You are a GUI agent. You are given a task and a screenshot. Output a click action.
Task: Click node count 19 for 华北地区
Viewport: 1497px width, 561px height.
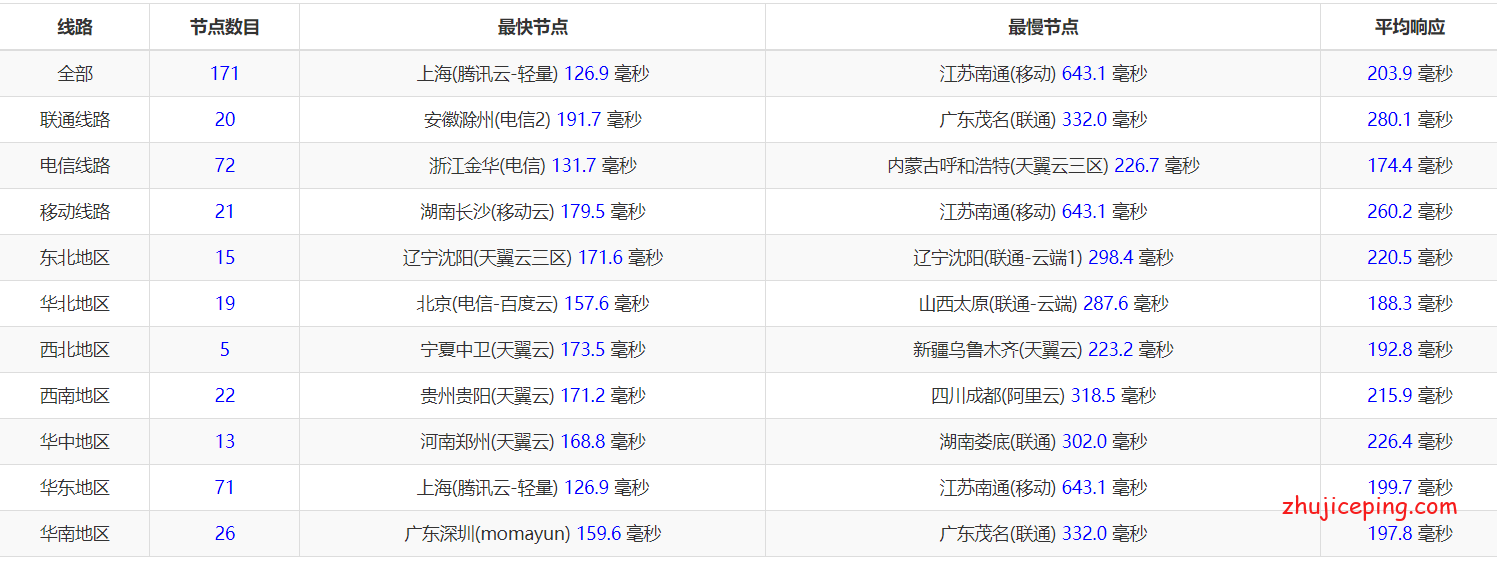(x=225, y=304)
